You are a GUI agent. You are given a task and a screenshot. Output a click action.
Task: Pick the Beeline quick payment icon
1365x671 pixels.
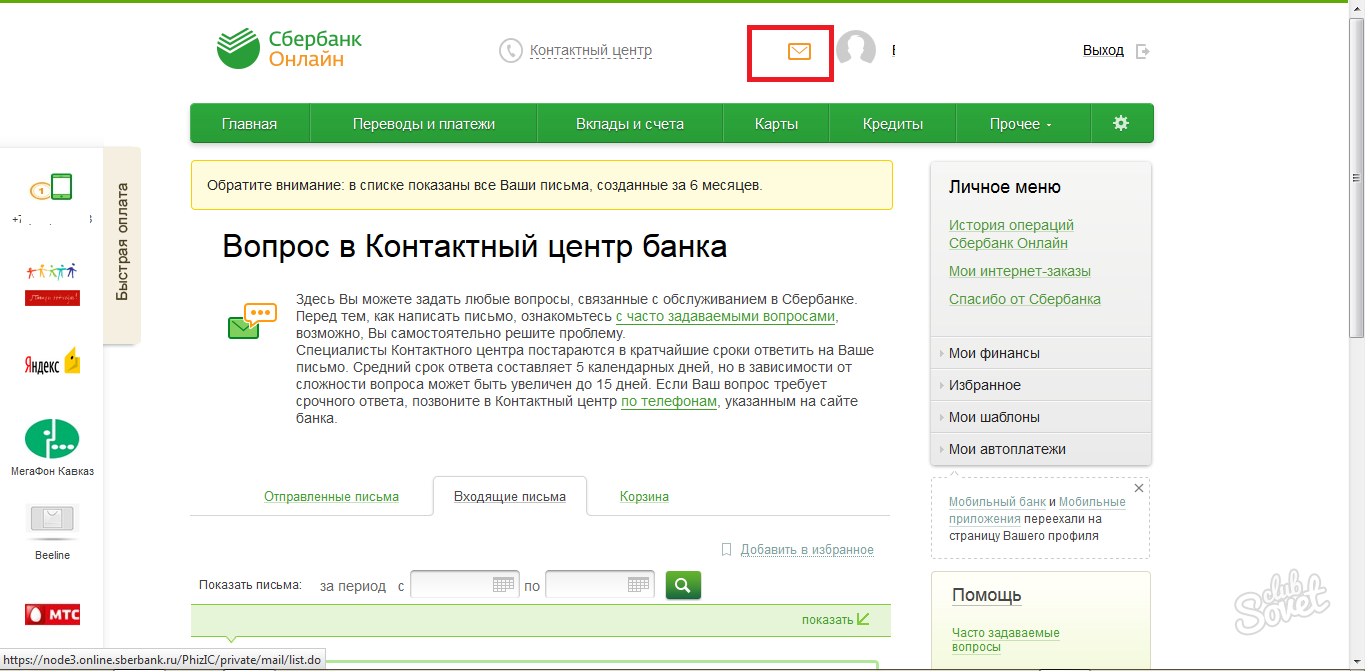coord(52,519)
